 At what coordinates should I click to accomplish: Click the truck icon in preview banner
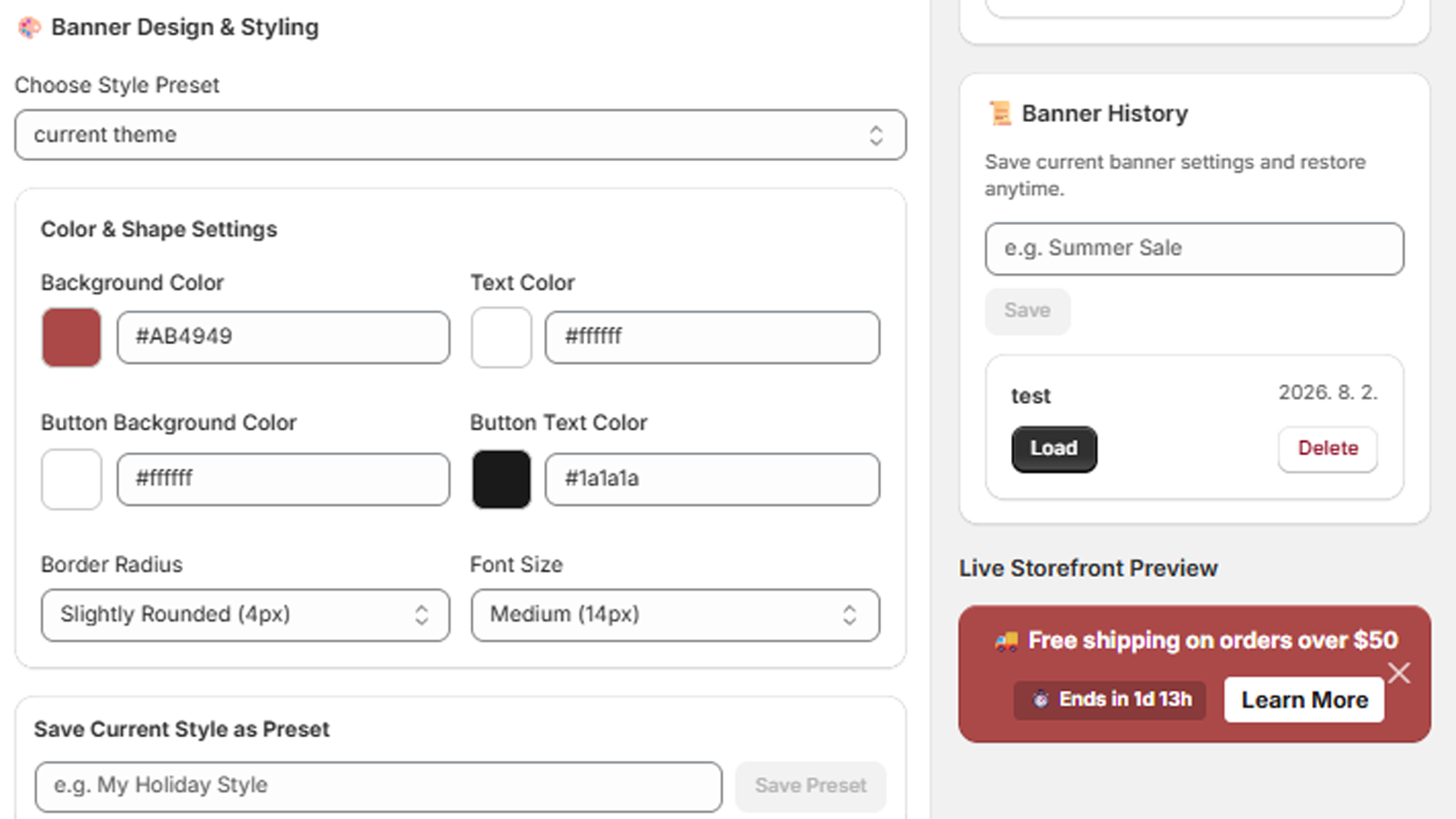click(x=1006, y=642)
